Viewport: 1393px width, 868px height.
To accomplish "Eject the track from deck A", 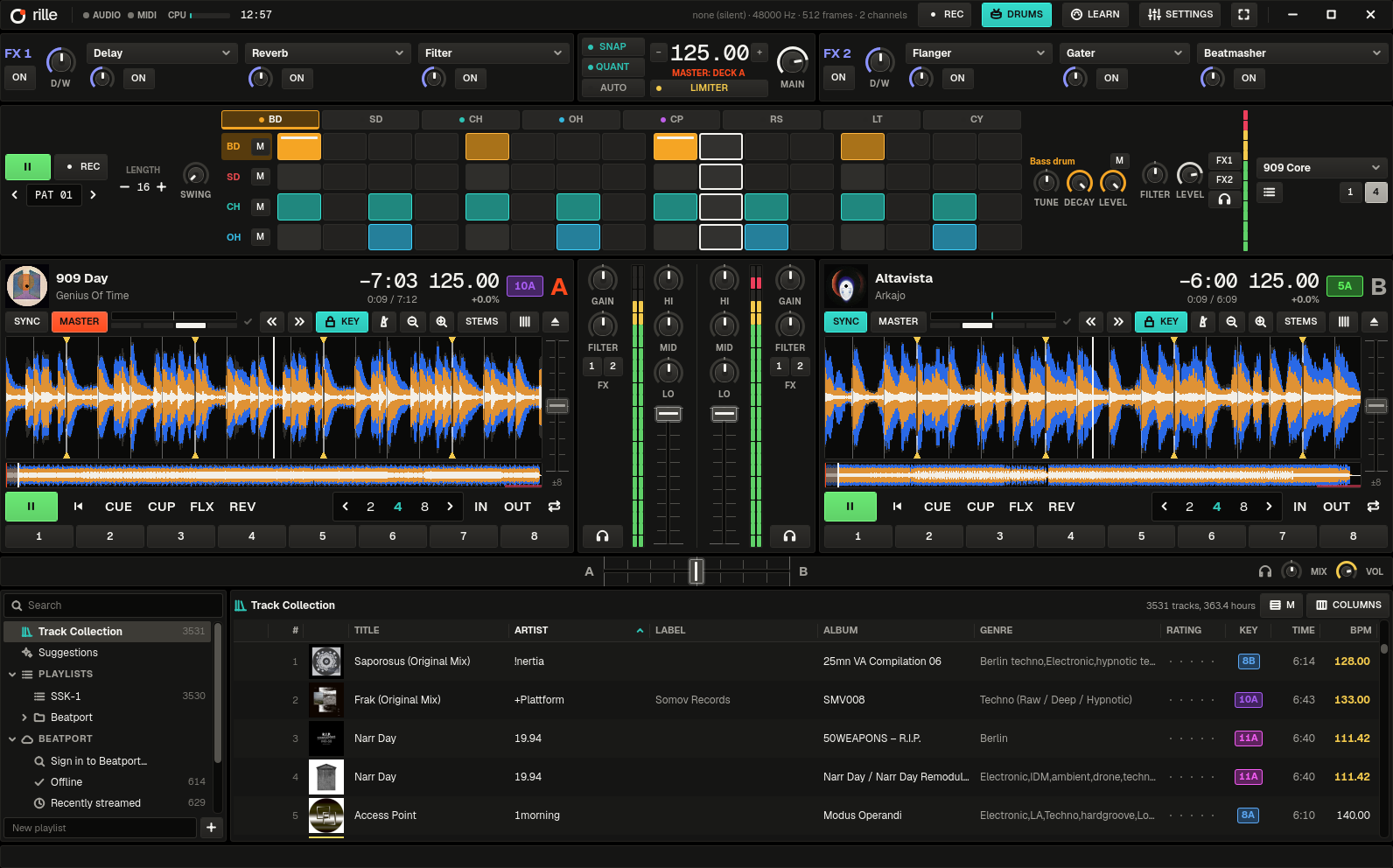I will tap(555, 322).
